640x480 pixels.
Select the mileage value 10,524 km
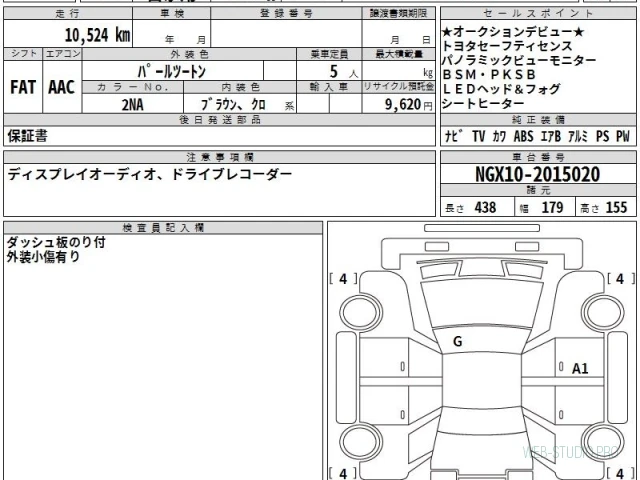97,35
